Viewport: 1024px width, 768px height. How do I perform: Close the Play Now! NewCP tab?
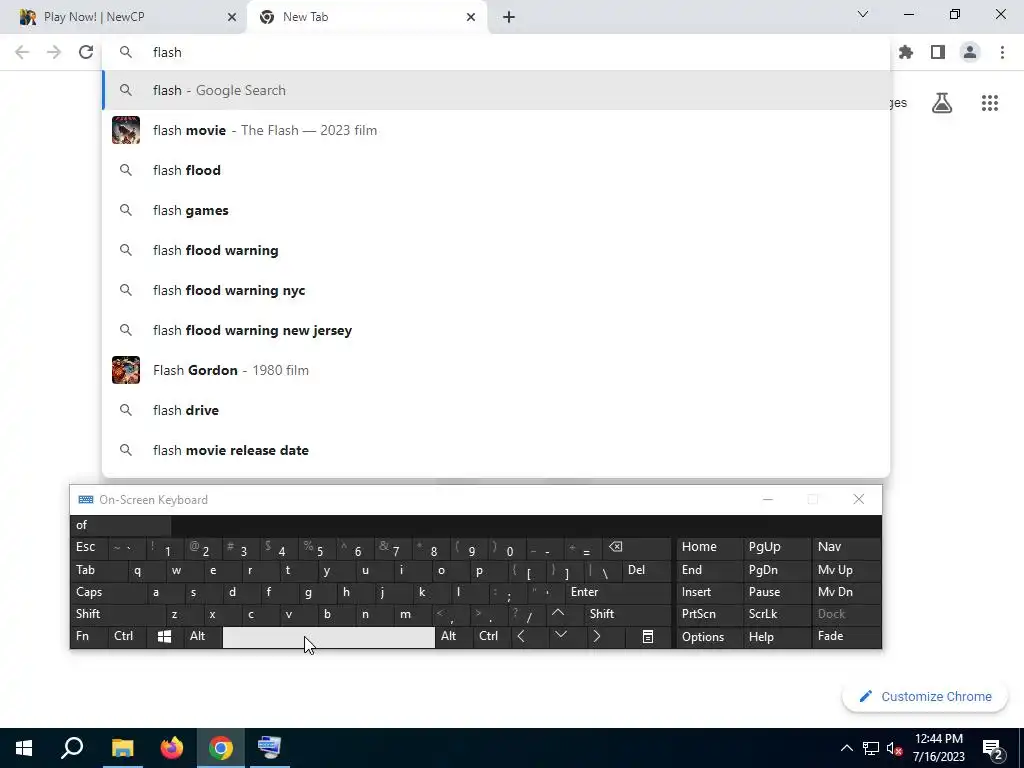click(x=232, y=17)
